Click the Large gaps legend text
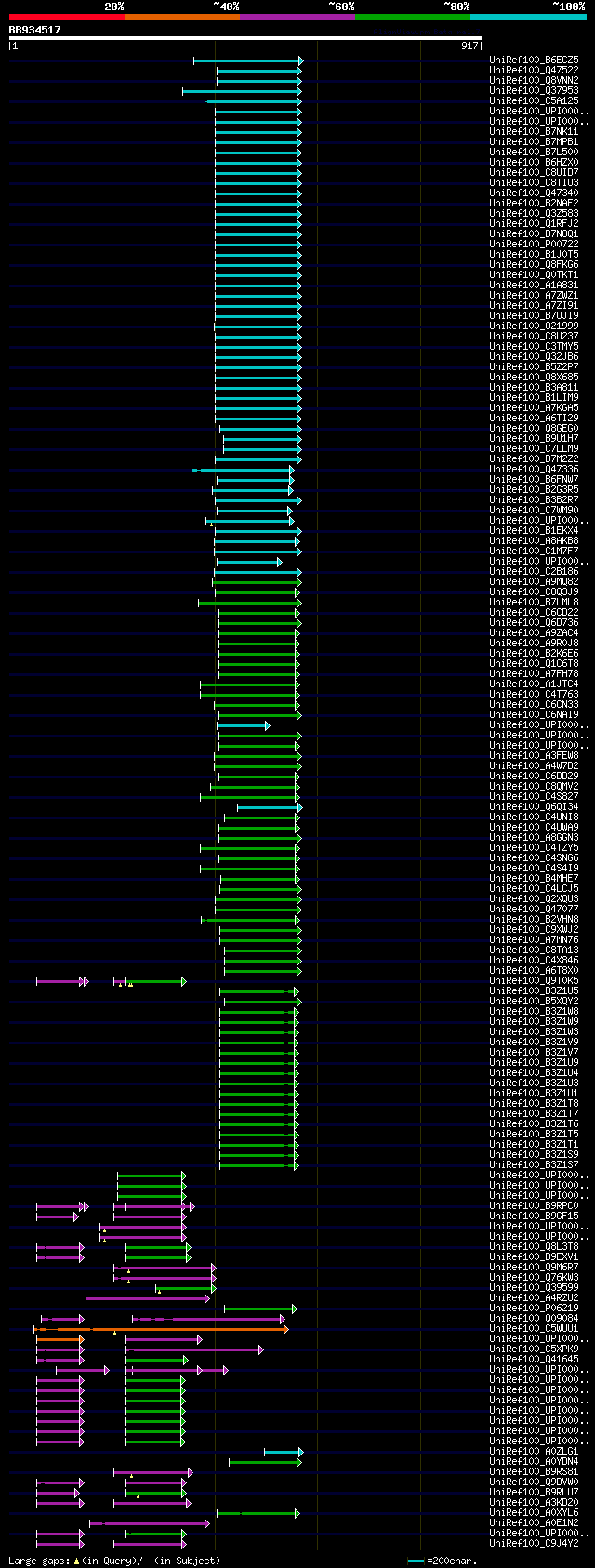Screen dimensions: 595x1568 point(114,1561)
